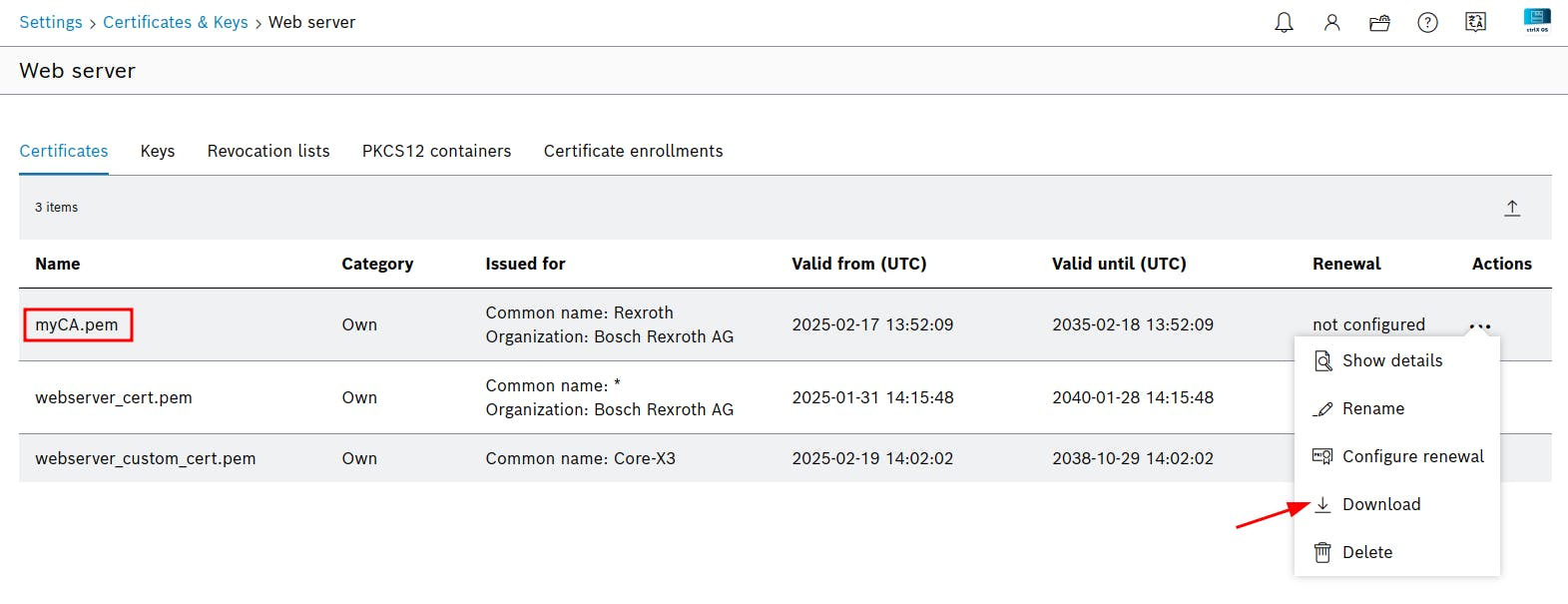Click Download in the actions menu
The image size is (1568, 604).
[x=1380, y=504]
